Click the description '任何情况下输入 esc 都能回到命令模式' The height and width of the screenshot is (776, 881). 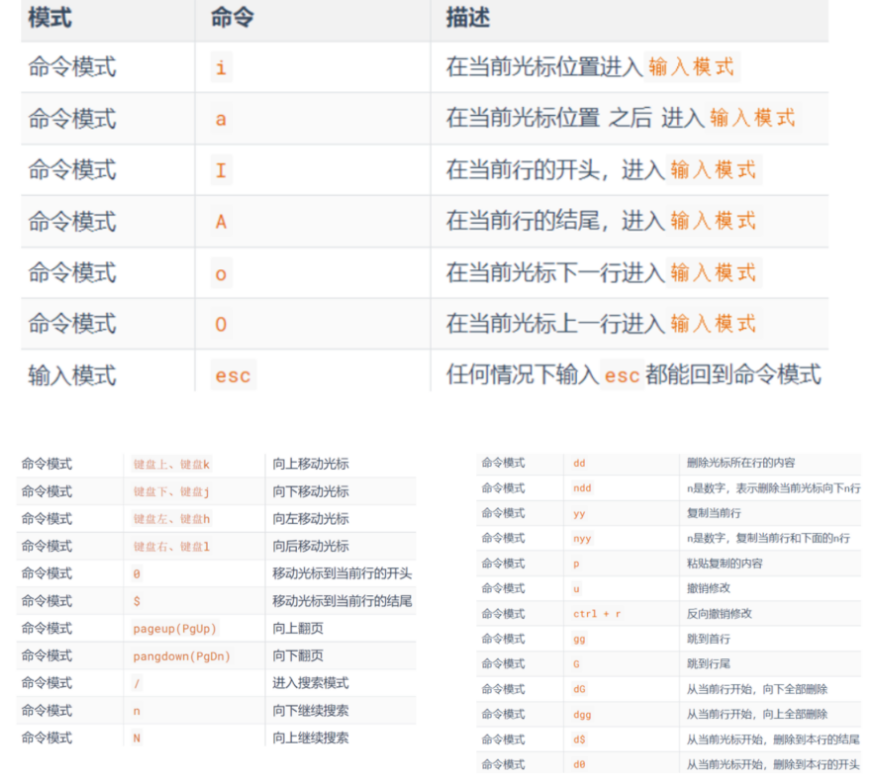point(634,374)
